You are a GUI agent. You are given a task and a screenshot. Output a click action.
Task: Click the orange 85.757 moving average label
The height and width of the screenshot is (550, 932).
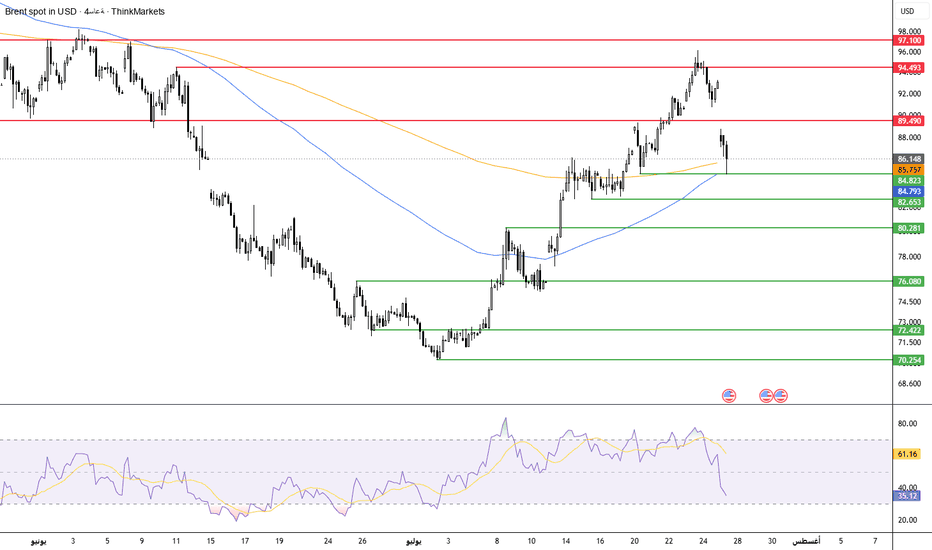[909, 169]
